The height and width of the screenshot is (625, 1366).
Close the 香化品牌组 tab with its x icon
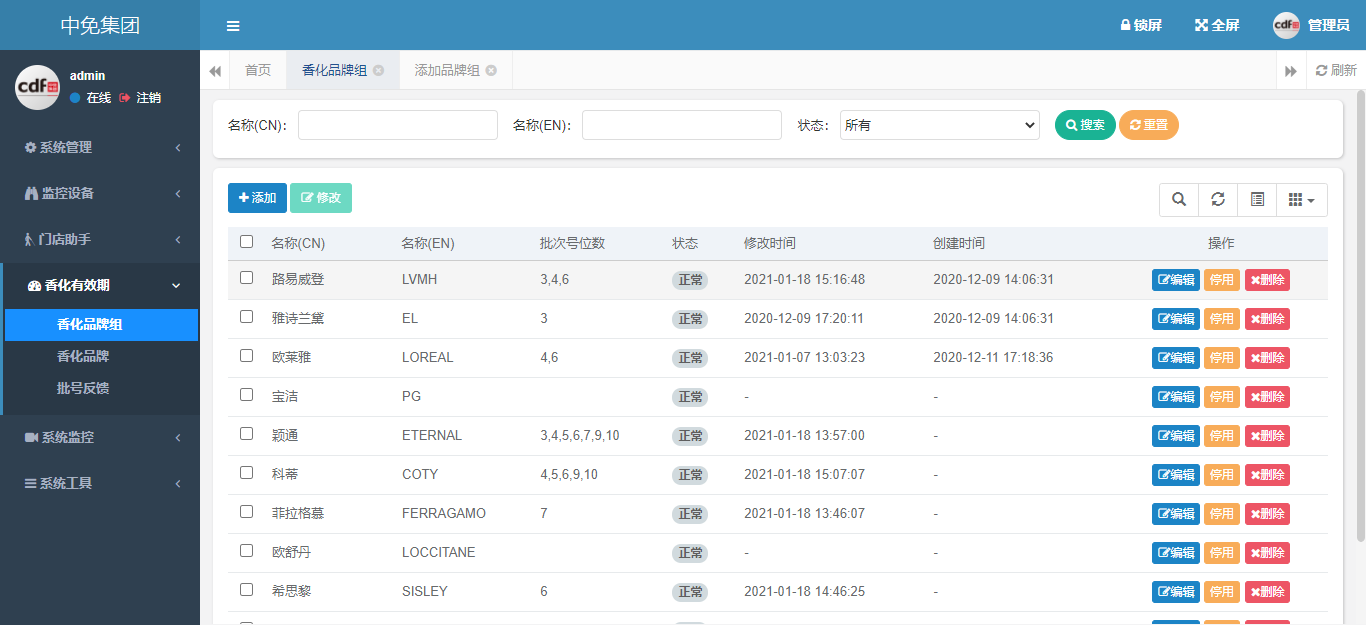378,70
